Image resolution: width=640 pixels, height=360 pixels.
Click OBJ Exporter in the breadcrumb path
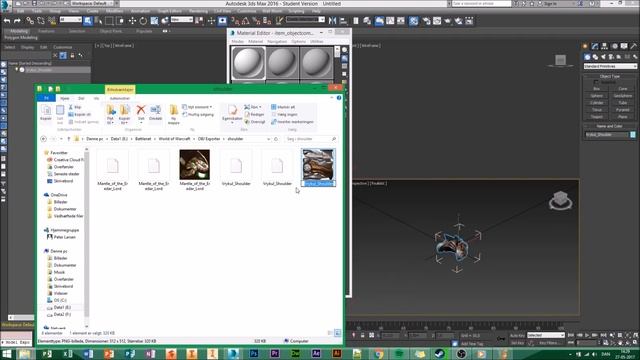click(209, 139)
